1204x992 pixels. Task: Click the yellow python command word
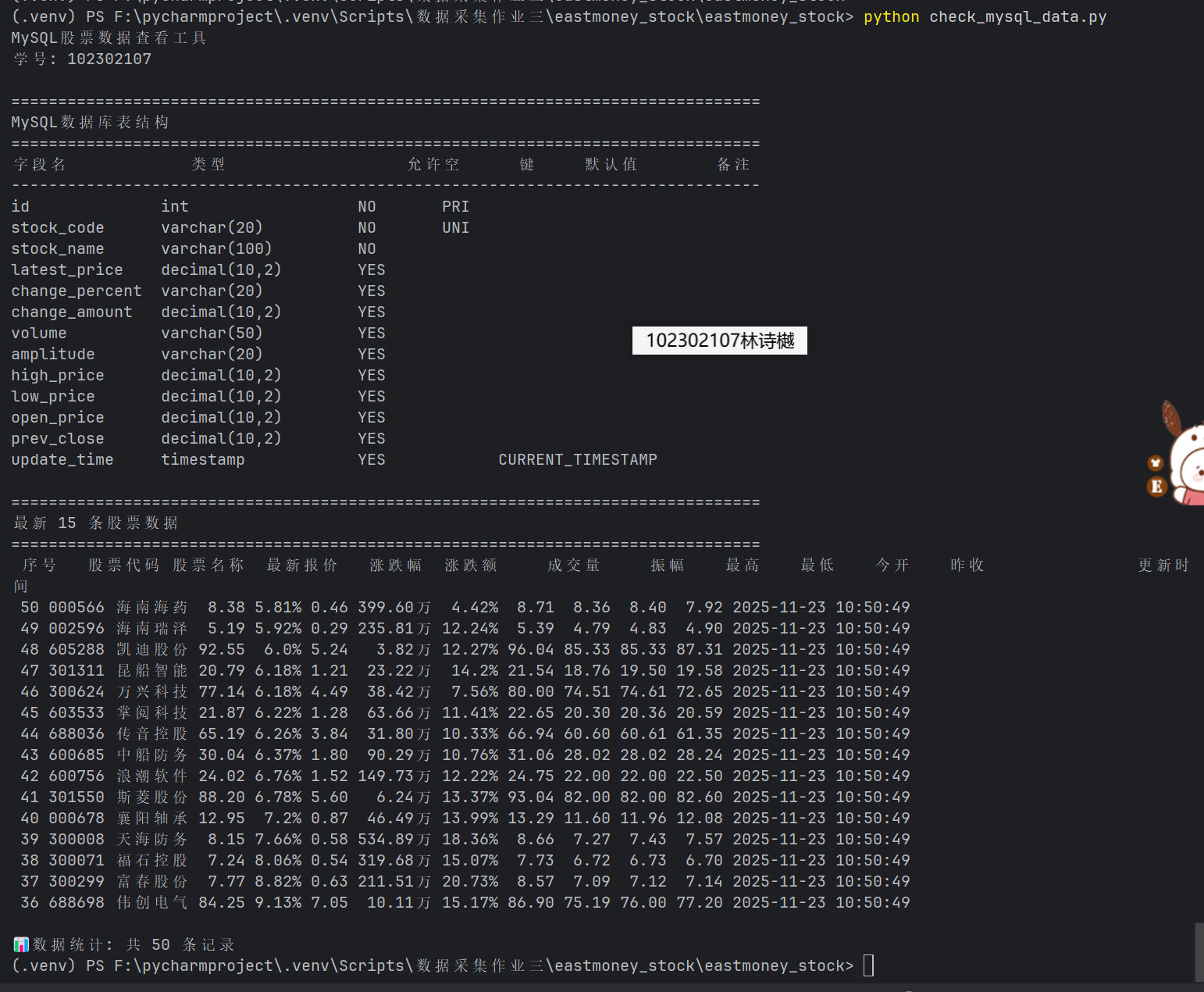891,16
